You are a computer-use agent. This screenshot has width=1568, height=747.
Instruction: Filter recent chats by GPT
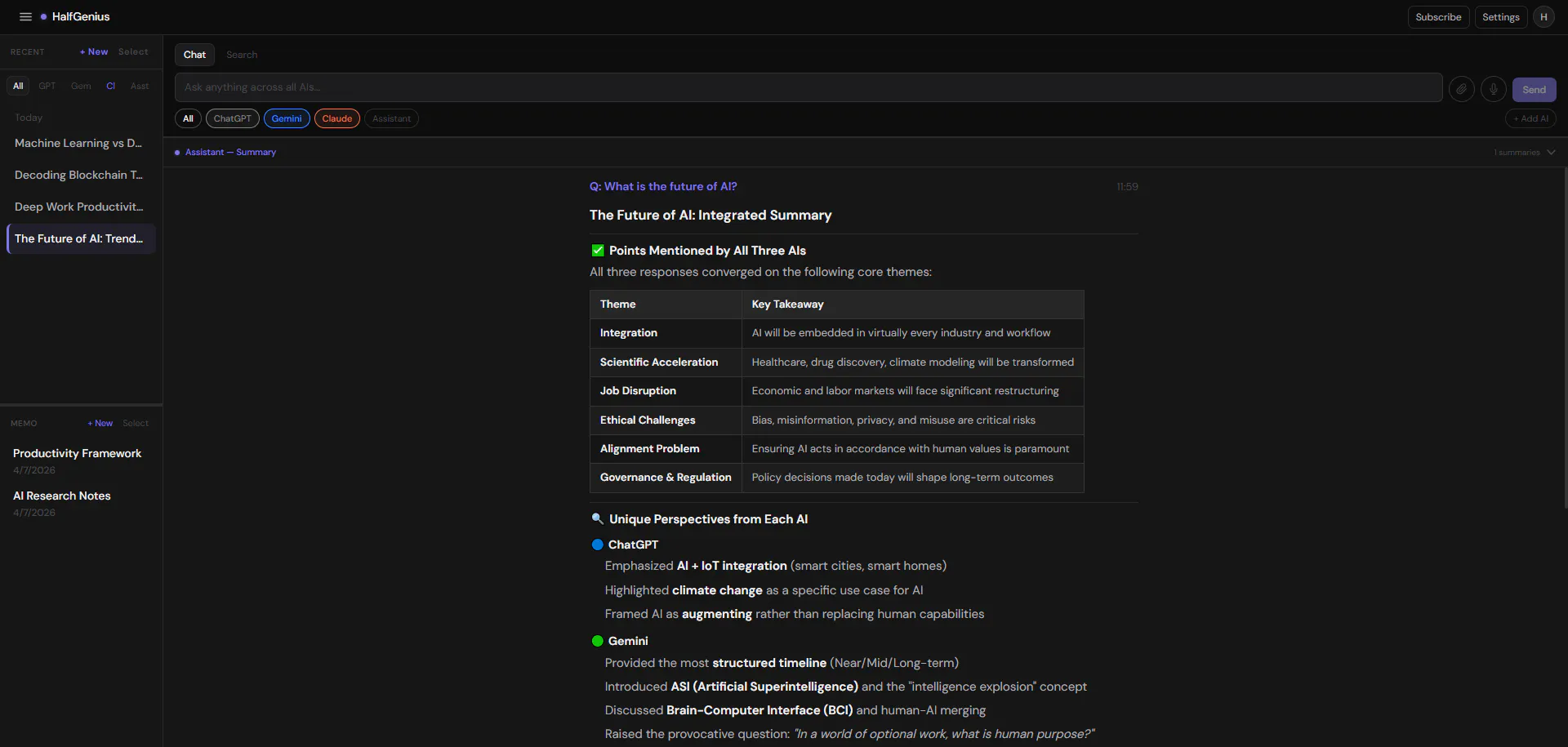47,86
